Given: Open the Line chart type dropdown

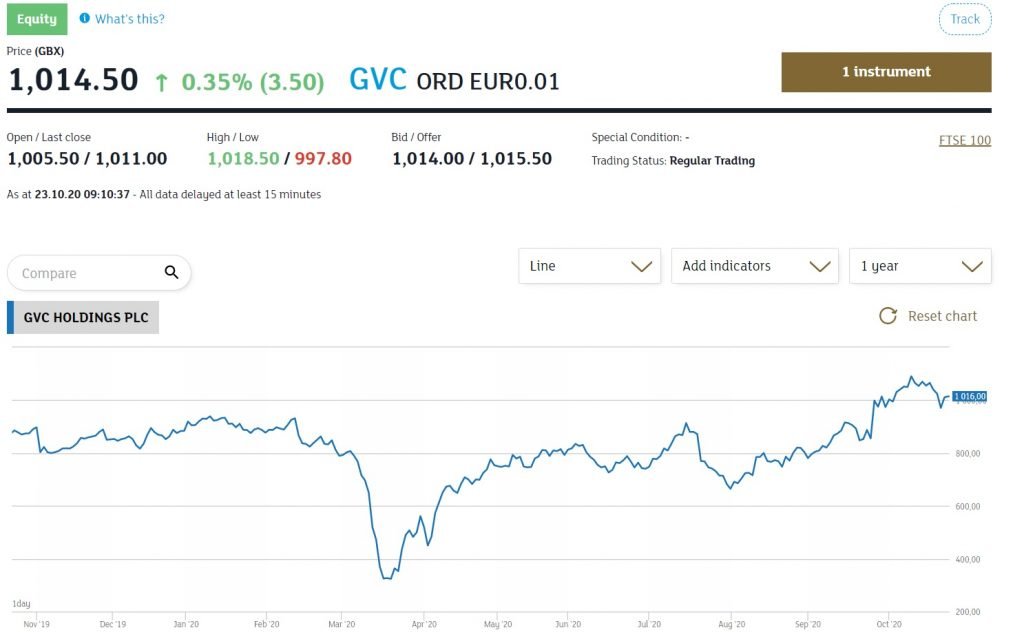Looking at the screenshot, I should click(x=589, y=266).
